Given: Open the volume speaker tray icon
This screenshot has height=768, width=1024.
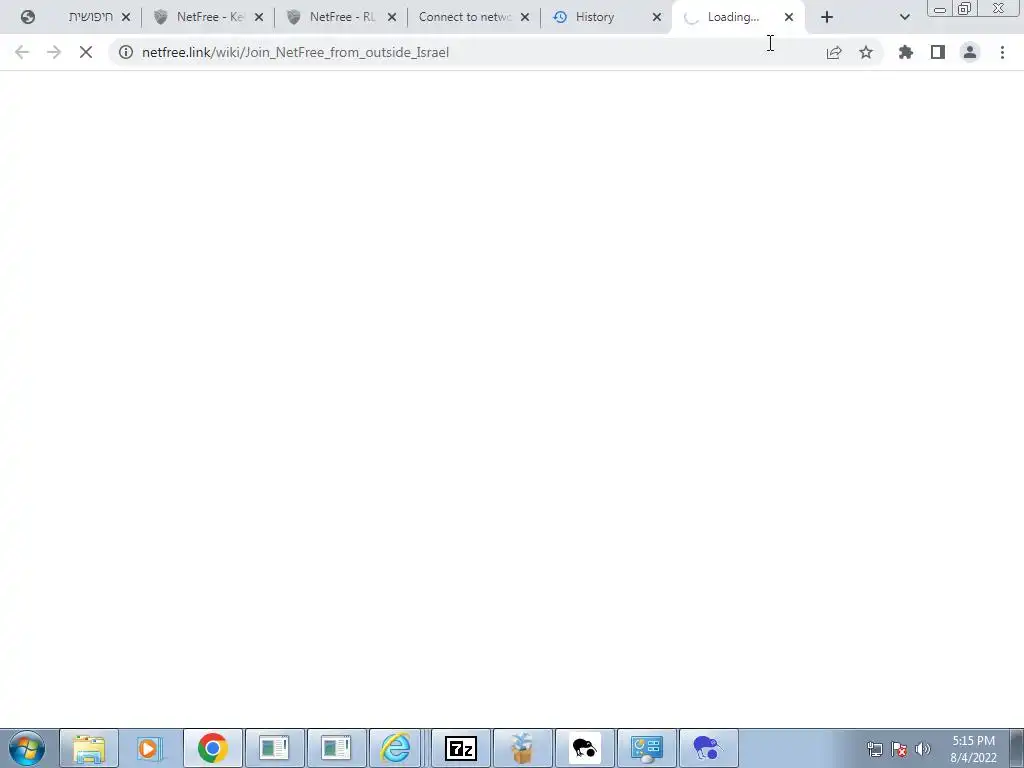Looking at the screenshot, I should (923, 749).
